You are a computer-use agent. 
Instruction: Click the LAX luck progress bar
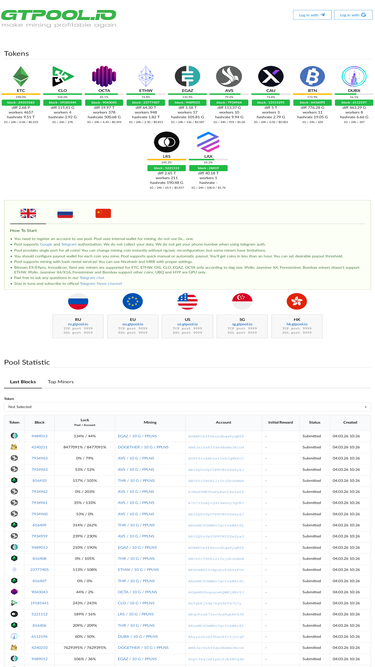tap(208, 160)
